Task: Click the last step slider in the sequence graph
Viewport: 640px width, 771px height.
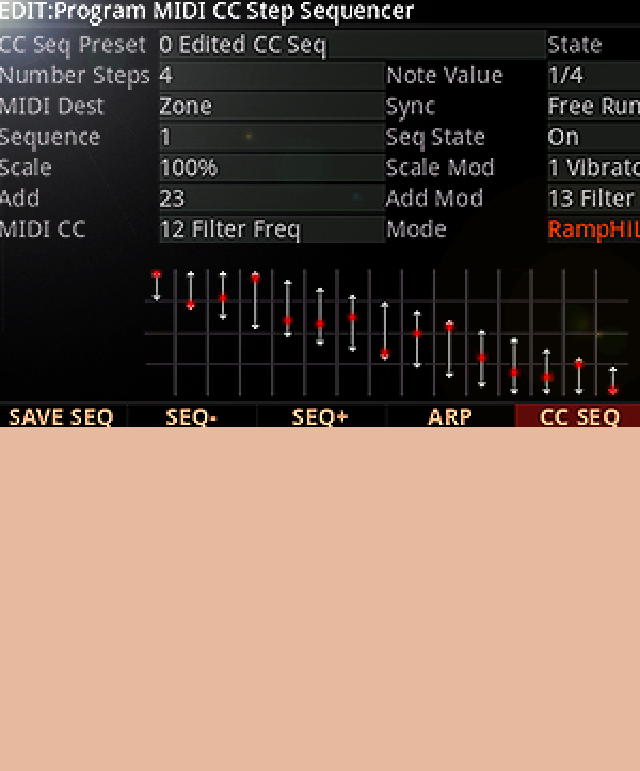Action: [x=613, y=381]
